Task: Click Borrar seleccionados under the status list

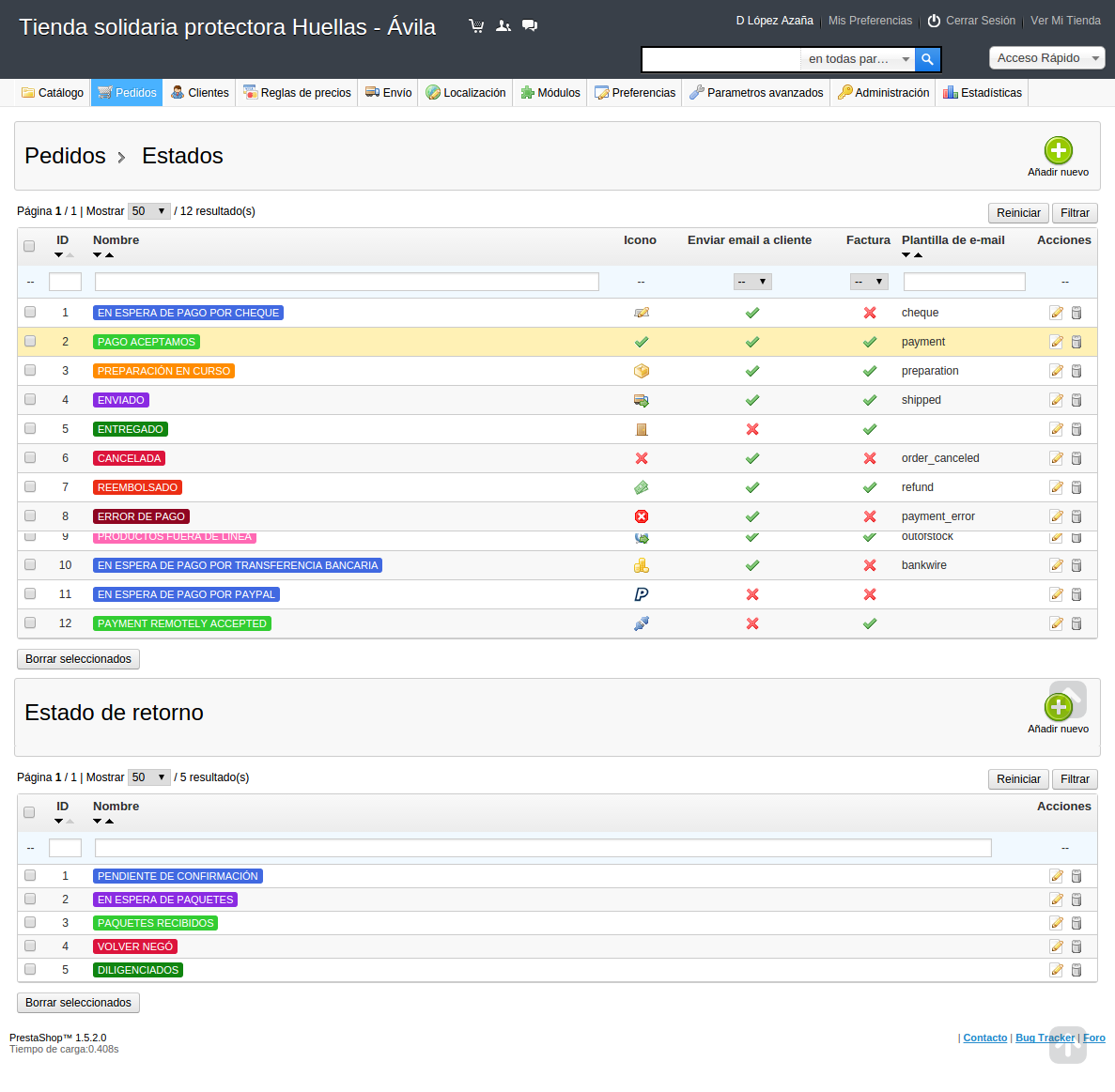Action: pos(78,659)
